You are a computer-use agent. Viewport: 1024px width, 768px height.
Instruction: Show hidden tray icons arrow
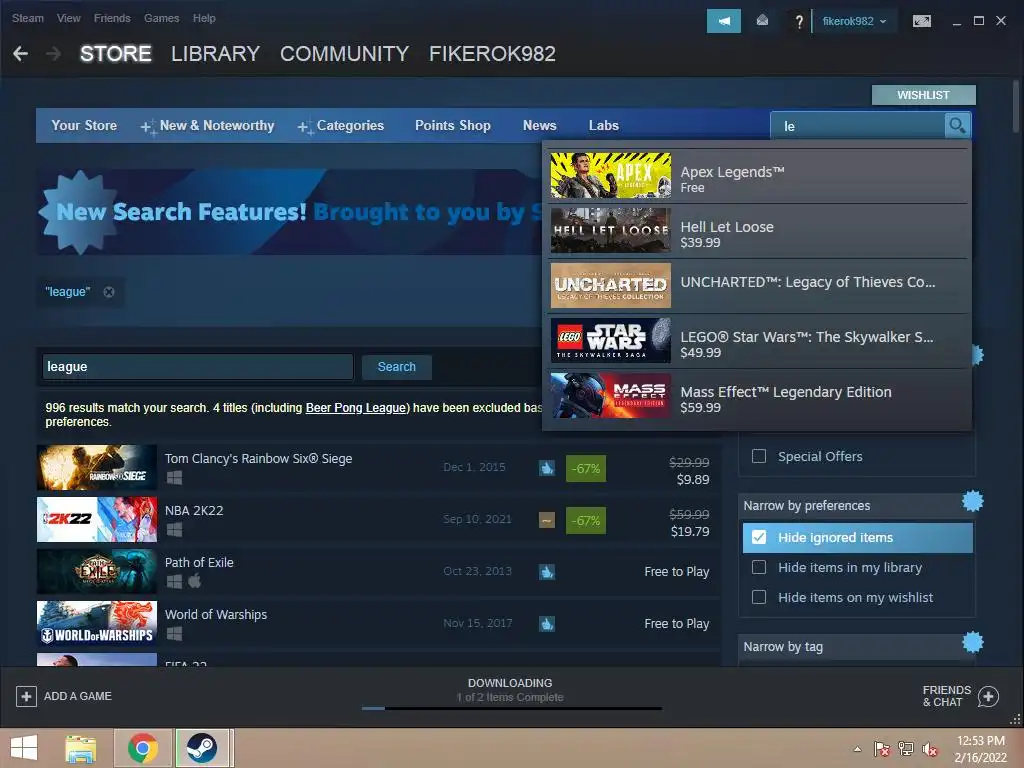(857, 749)
